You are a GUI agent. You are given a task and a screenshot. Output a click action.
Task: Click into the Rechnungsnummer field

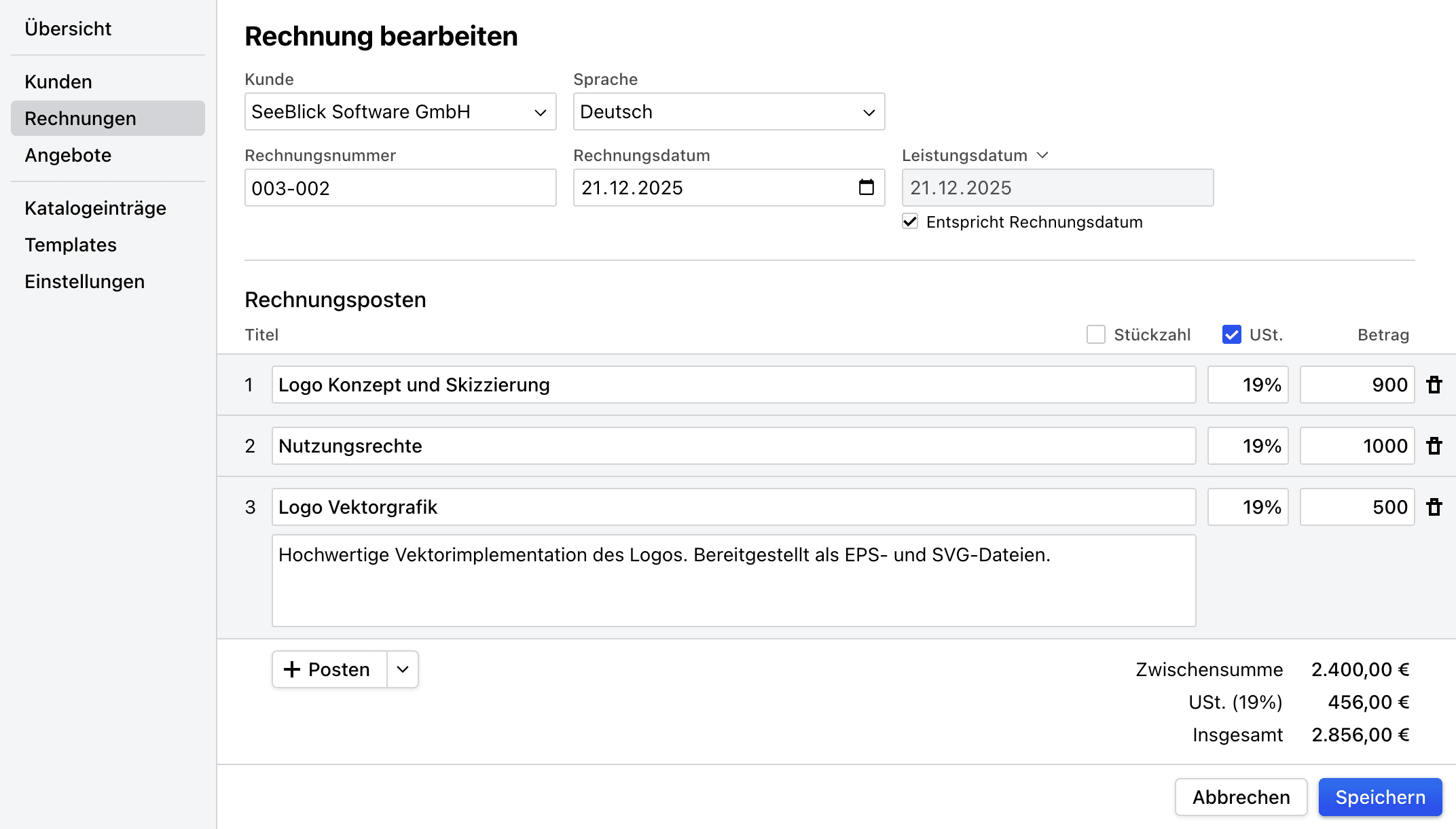(x=400, y=188)
